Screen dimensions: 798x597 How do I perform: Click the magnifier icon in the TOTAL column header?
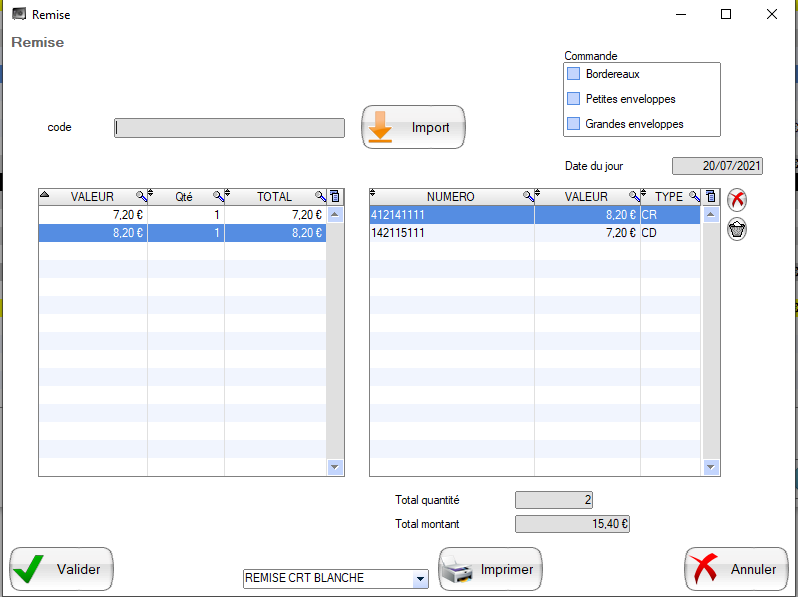(321, 197)
